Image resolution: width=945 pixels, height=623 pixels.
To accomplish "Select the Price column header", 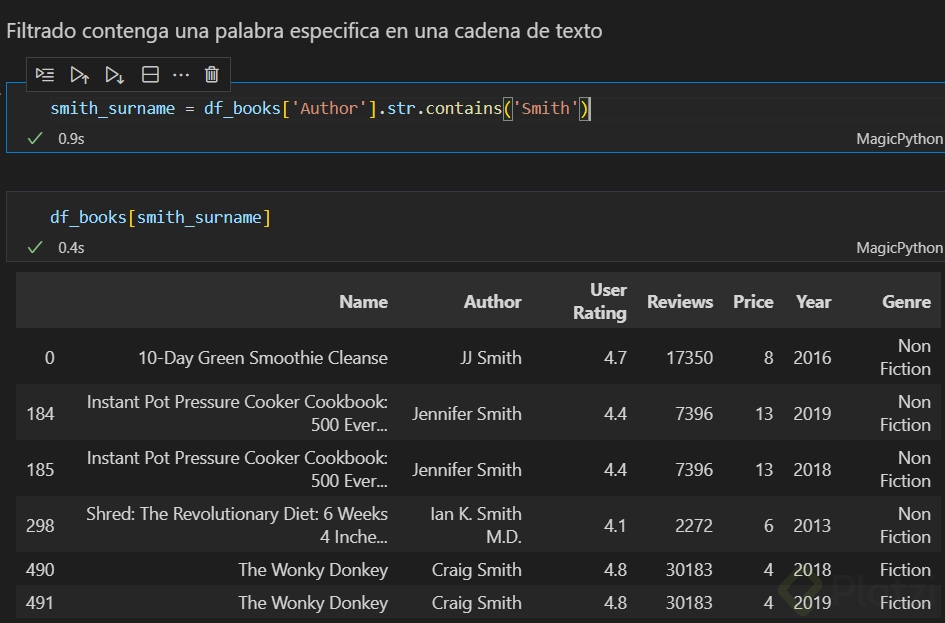I will [753, 301].
